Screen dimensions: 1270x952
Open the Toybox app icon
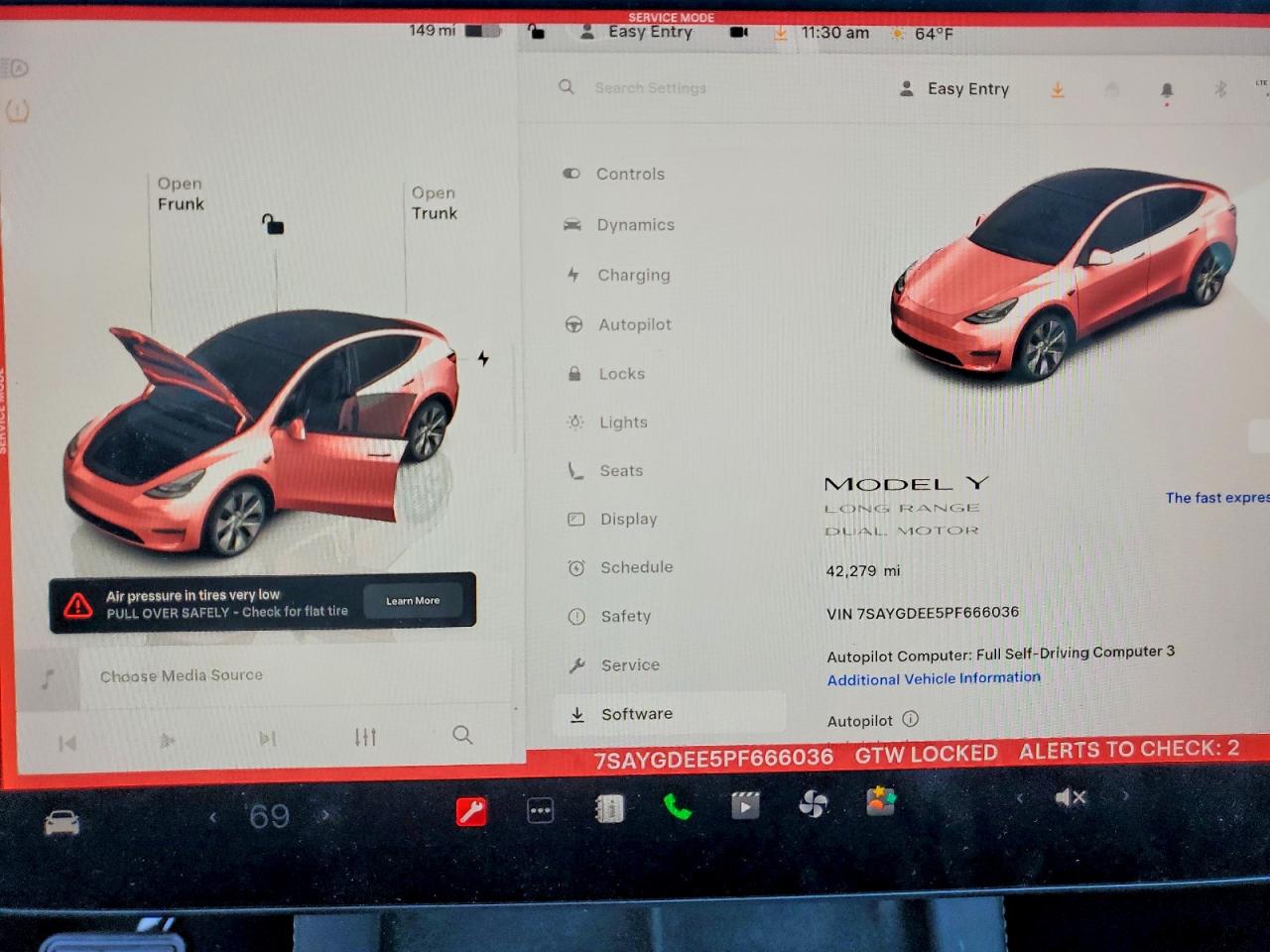(x=881, y=800)
